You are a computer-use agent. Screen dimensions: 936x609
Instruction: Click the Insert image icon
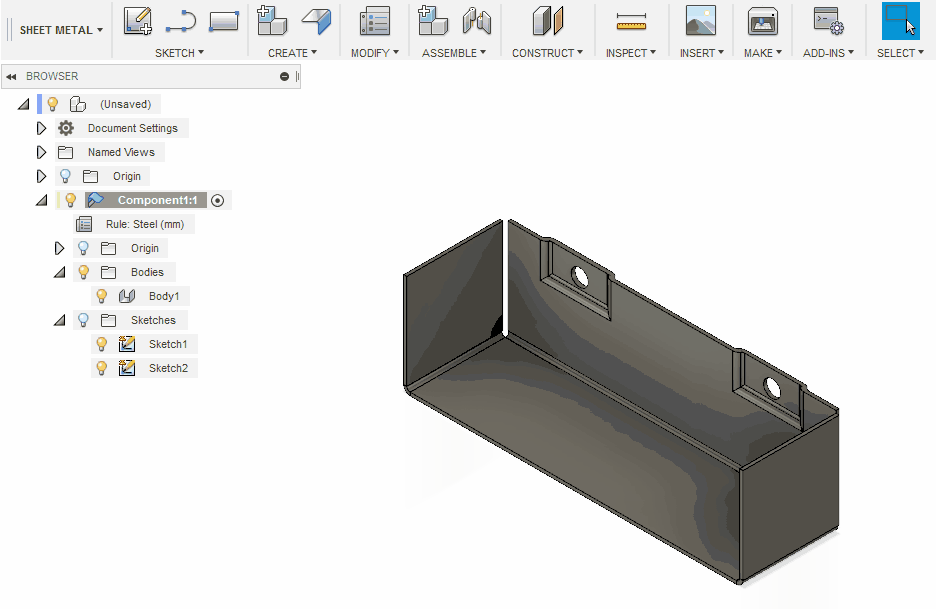tap(700, 21)
